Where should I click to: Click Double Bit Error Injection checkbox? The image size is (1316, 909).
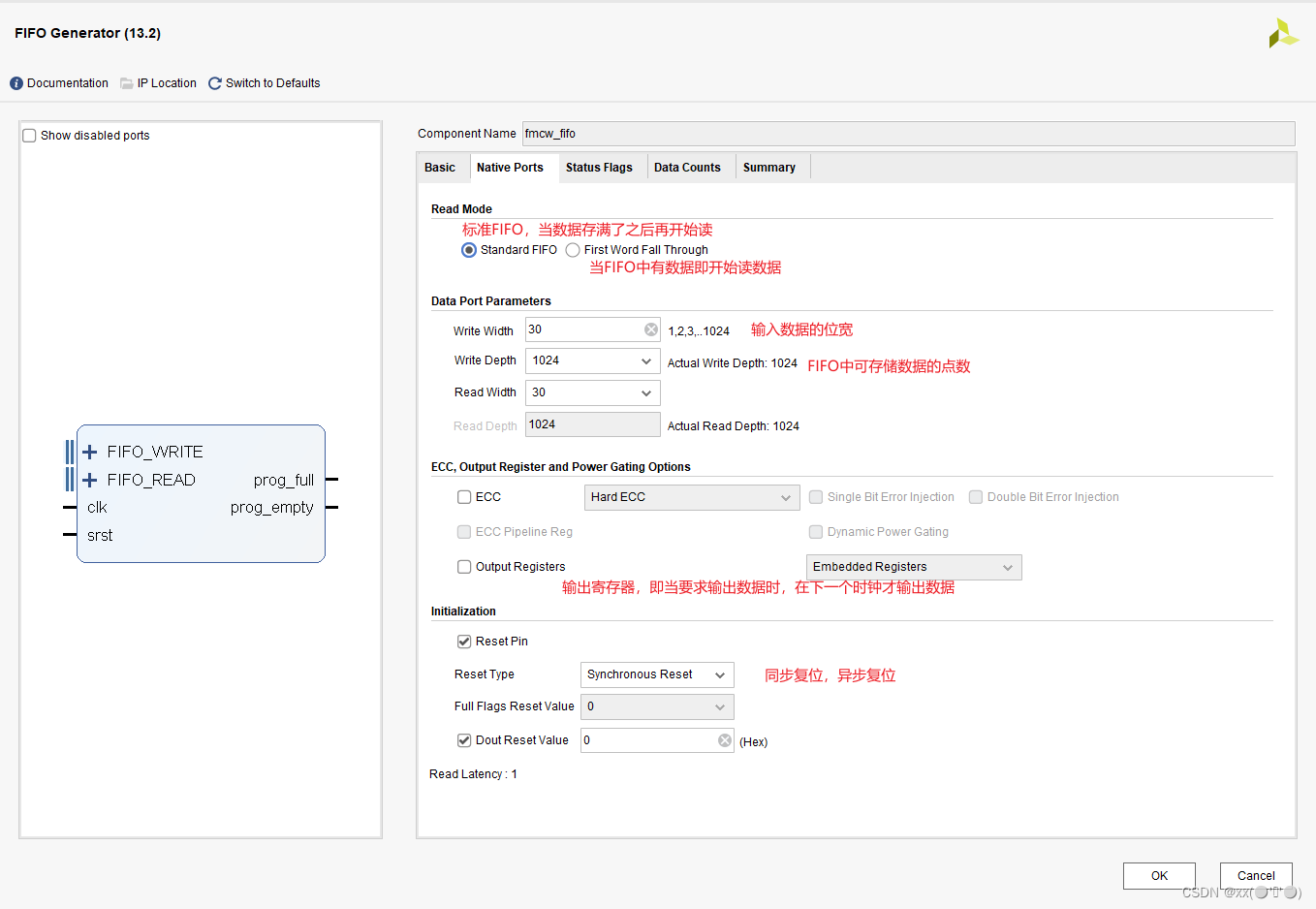tap(976, 497)
